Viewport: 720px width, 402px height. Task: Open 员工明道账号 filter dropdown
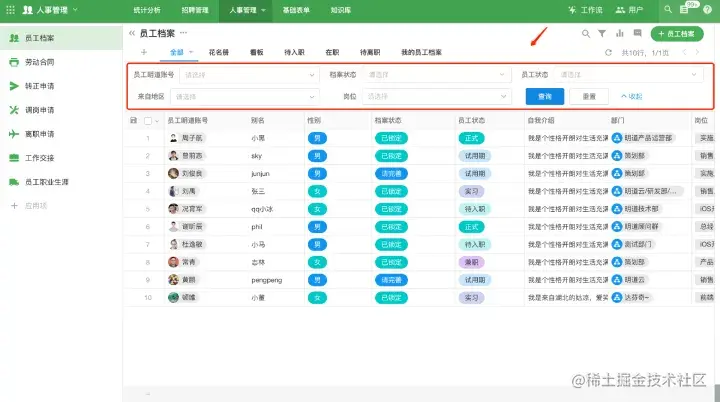(x=249, y=74)
